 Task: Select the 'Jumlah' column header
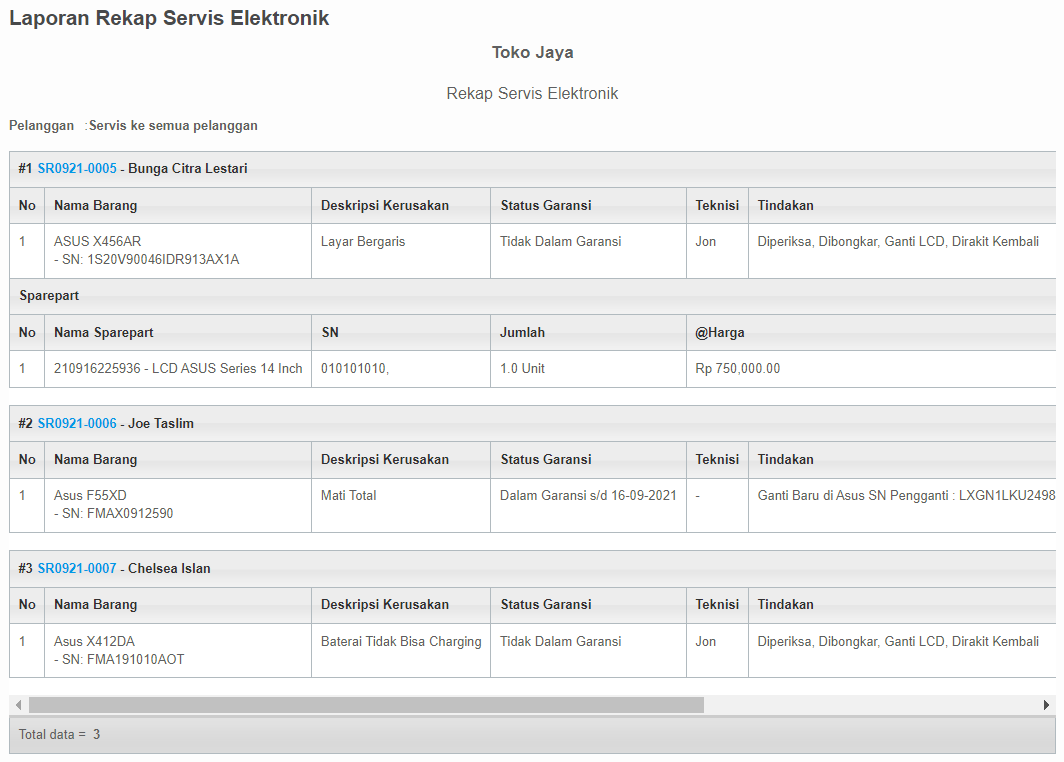[522, 332]
